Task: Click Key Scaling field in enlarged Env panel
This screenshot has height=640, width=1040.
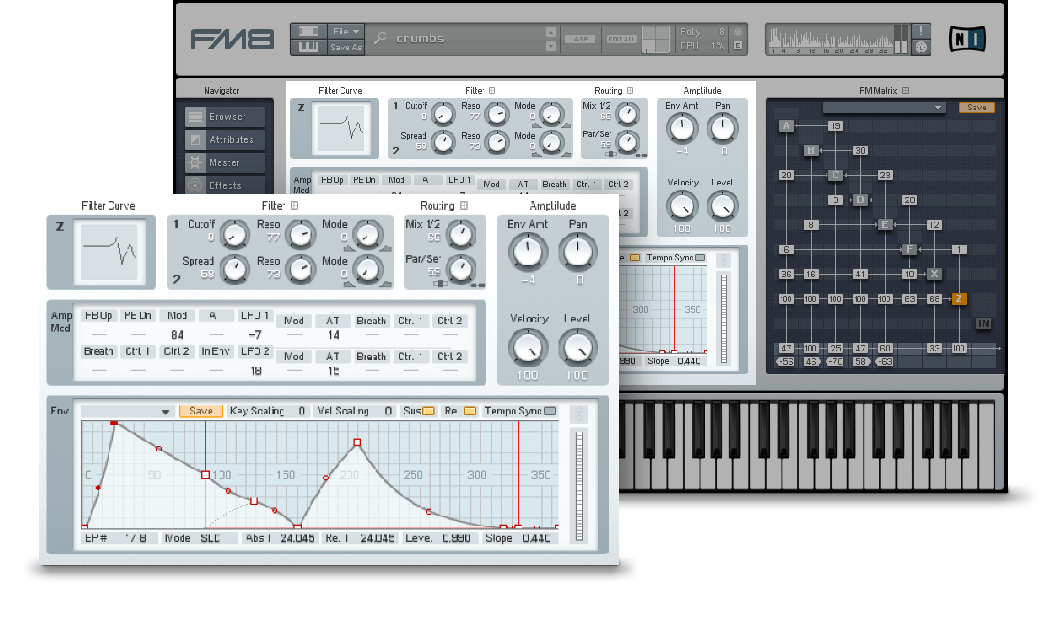Action: [267, 411]
